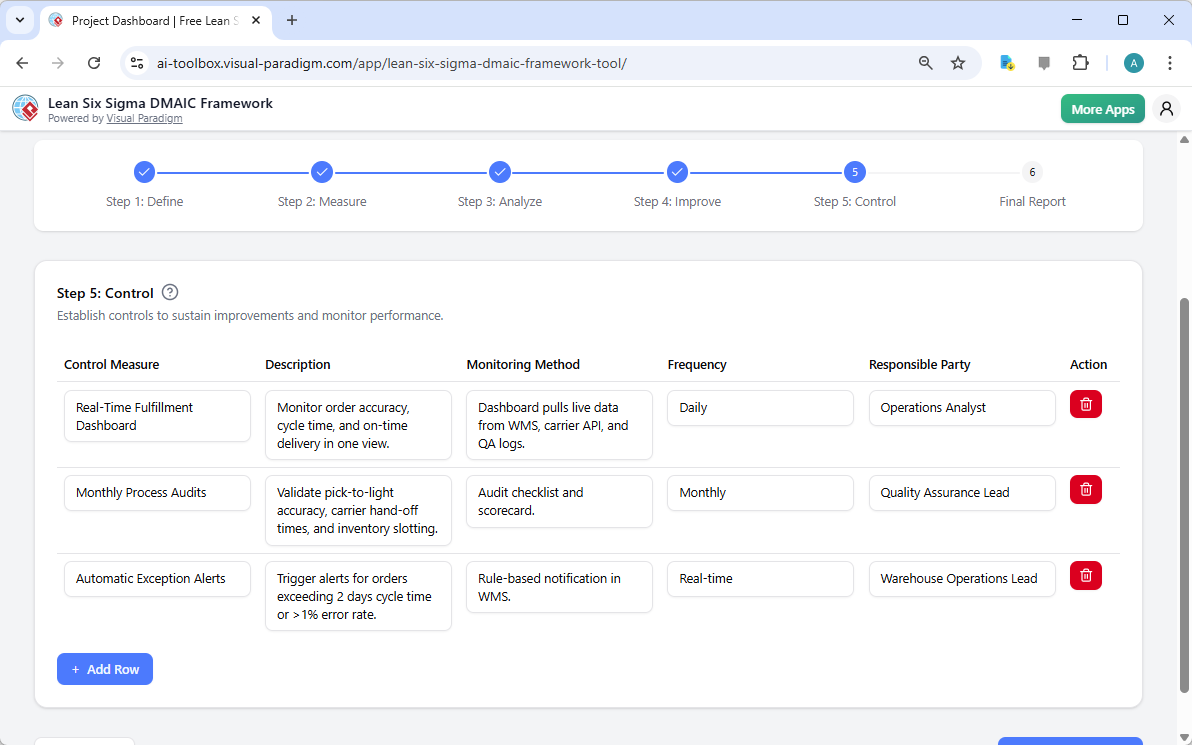Bookmark this page via the star icon

(958, 62)
